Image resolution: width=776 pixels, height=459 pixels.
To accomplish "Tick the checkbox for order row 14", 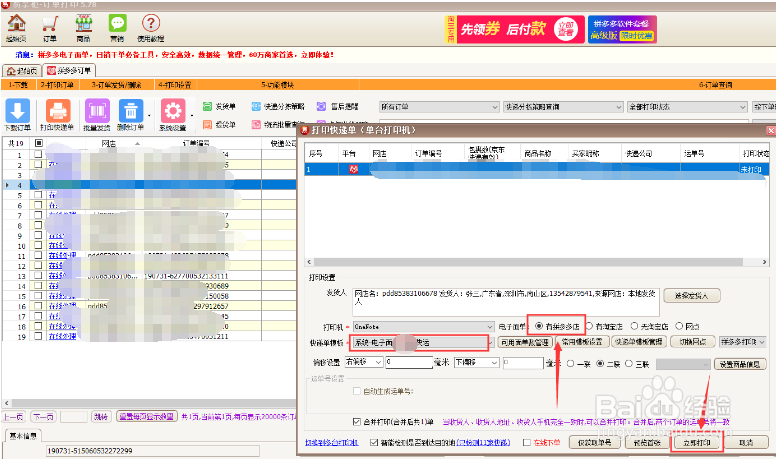I will click(x=38, y=286).
